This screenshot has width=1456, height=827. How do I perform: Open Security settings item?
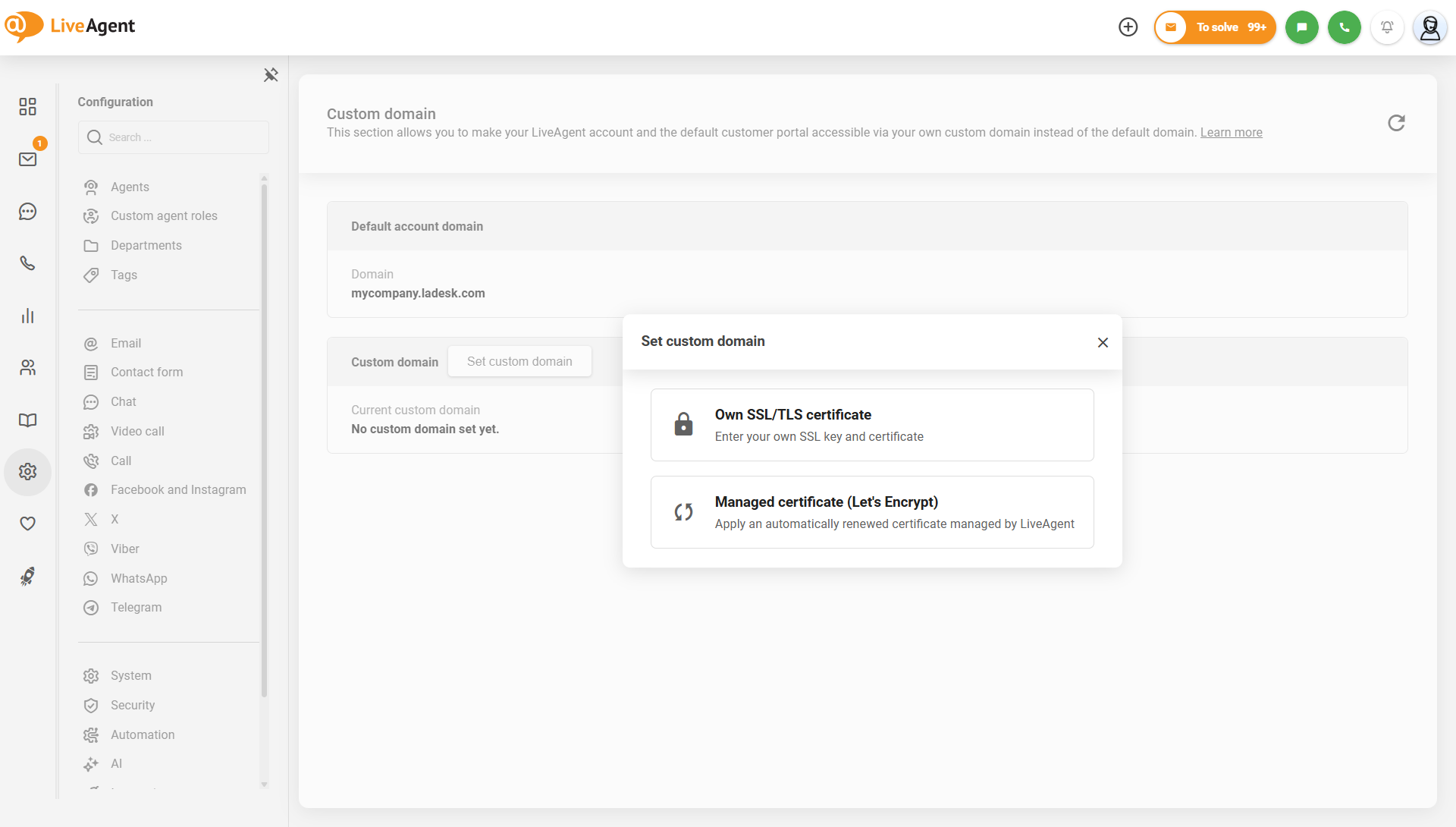[x=133, y=706]
